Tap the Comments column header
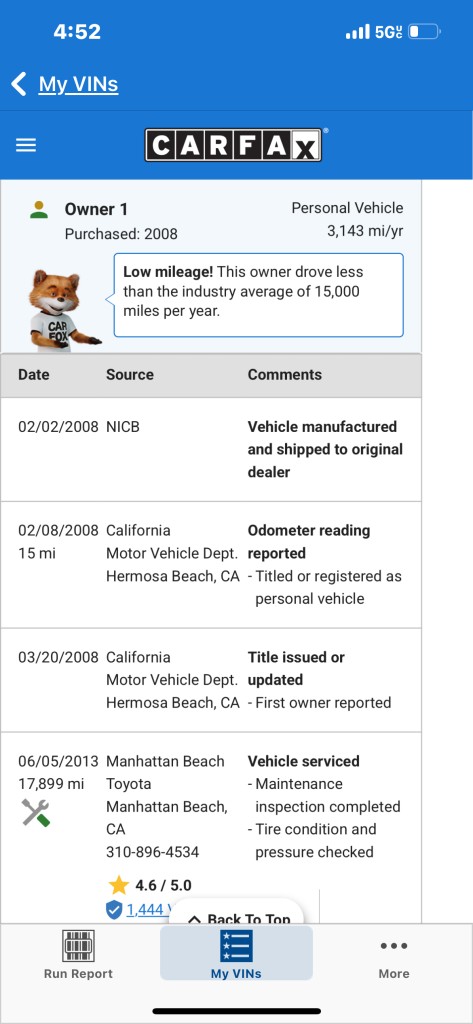This screenshot has height=1024, width=473. click(x=285, y=375)
